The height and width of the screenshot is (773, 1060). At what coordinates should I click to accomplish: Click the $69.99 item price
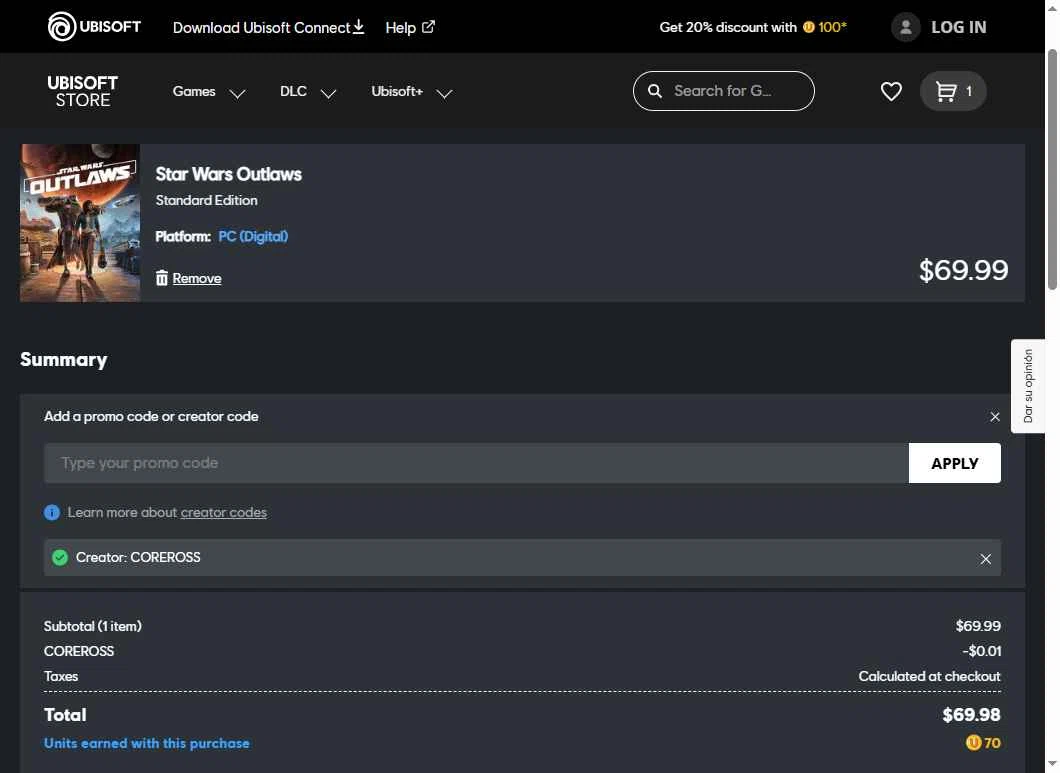coord(963,271)
